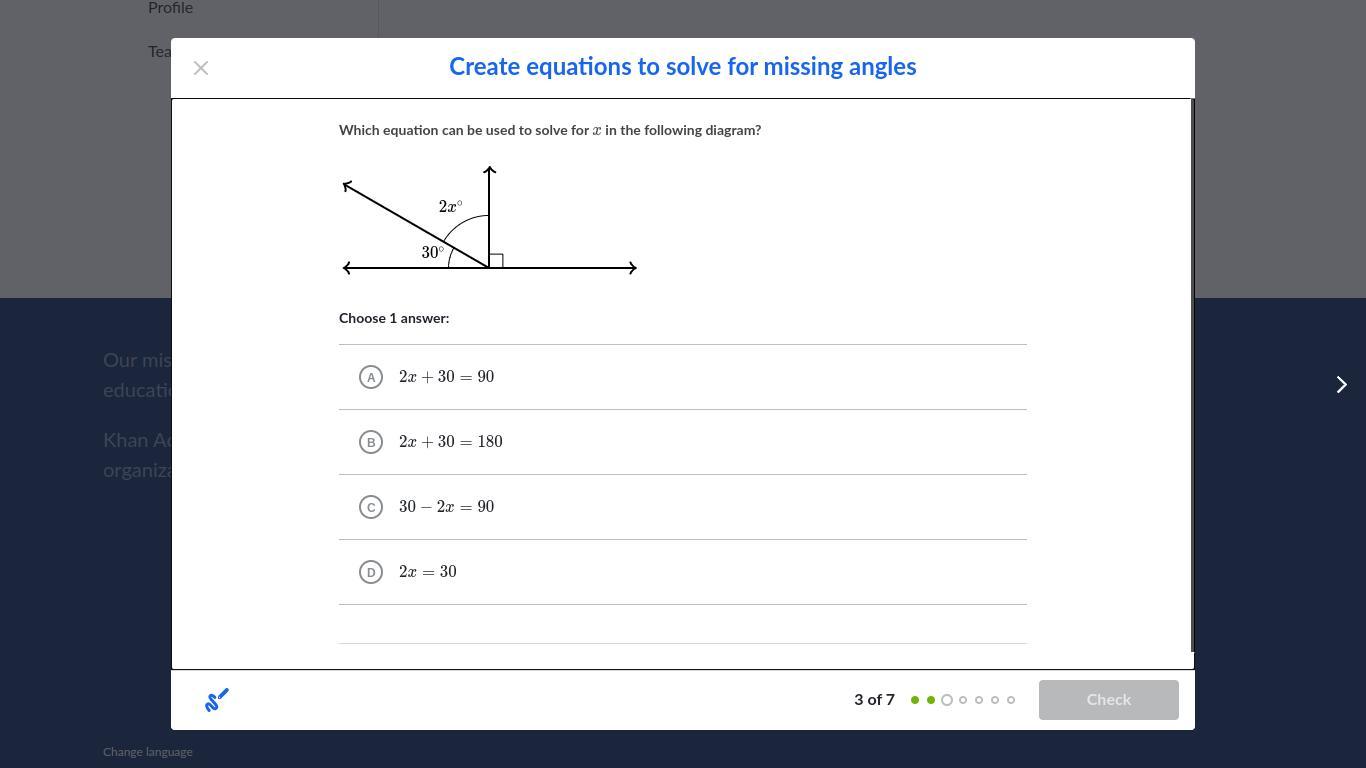Image resolution: width=1366 pixels, height=768 pixels.
Task: Click the angle diagram image
Action: coord(489,222)
